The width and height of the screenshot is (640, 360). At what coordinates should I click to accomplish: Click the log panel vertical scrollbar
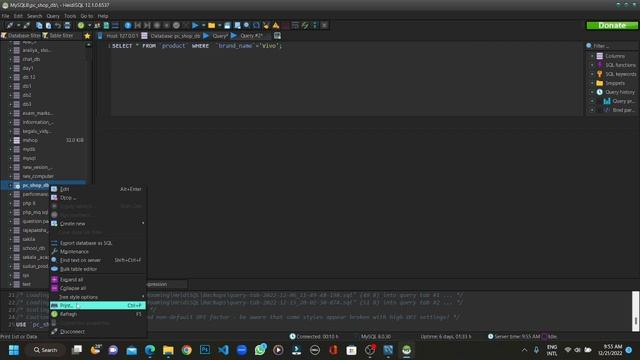[635, 311]
